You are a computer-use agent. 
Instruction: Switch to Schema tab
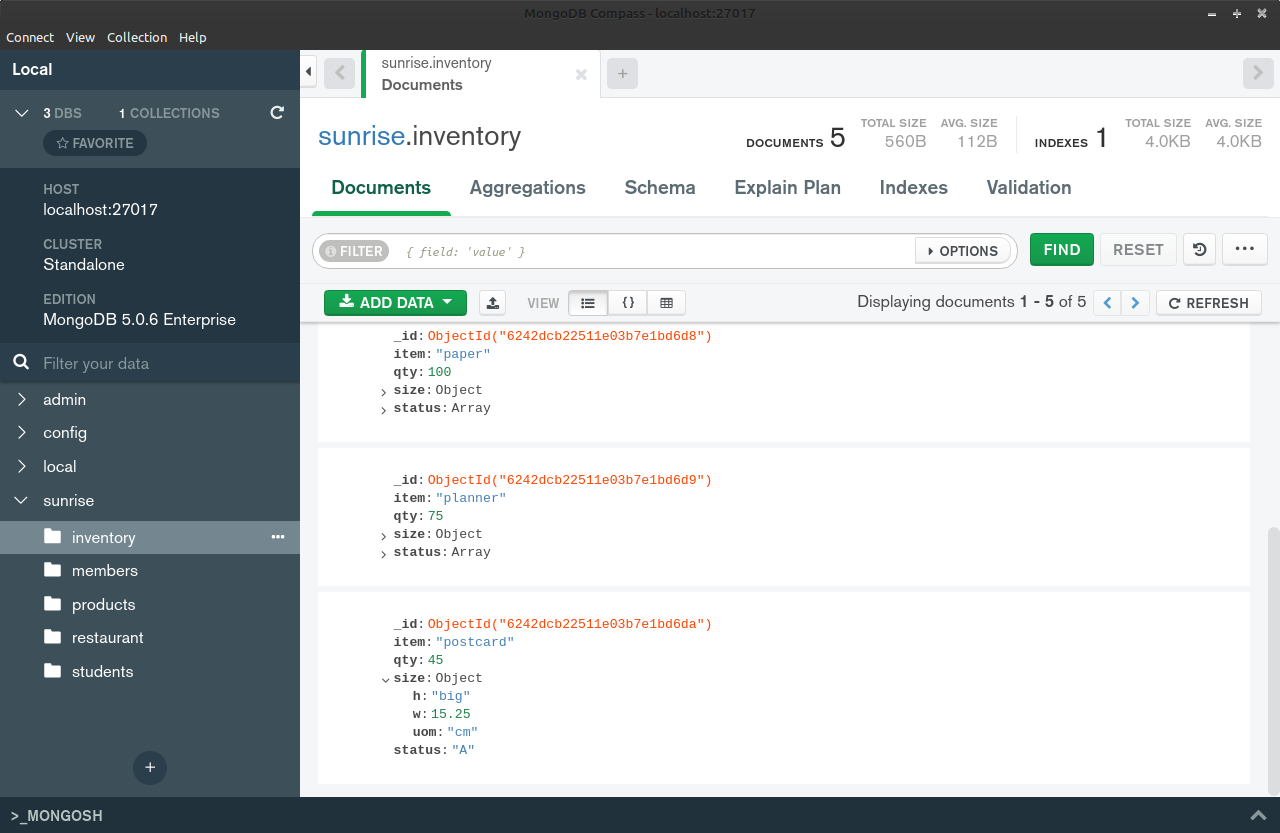tap(660, 188)
